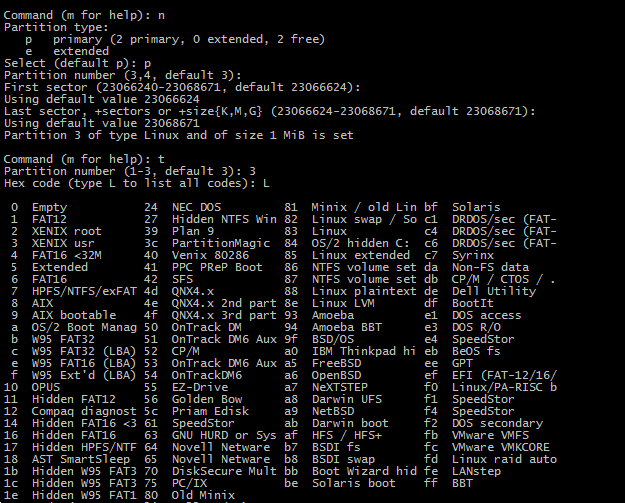Click the 'FreeBSD' type entry
The image size is (625, 503).
tap(336, 363)
